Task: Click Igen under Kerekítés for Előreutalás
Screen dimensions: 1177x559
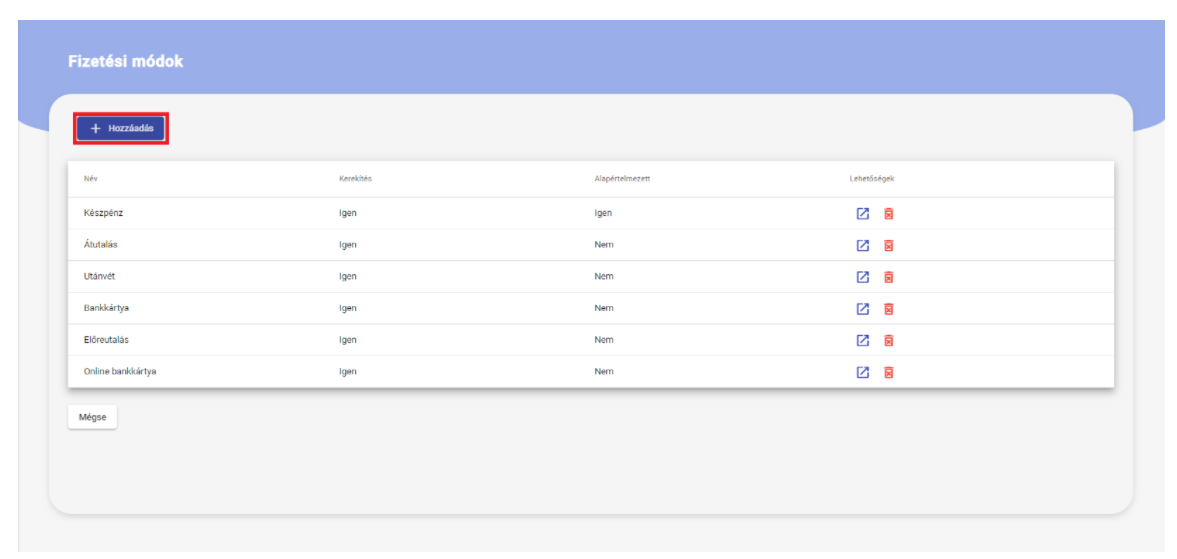Action: [348, 339]
